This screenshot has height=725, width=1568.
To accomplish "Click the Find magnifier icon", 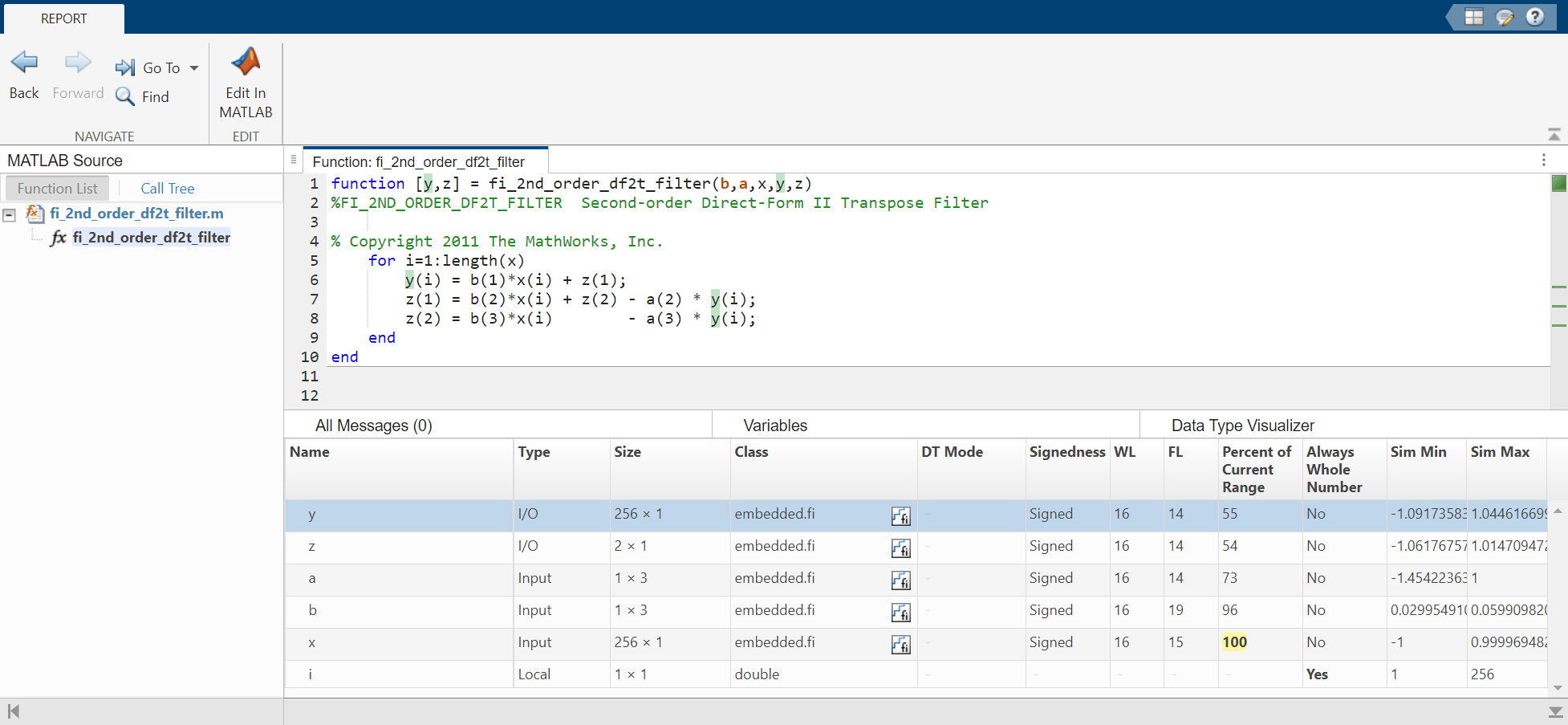I will click(x=124, y=96).
